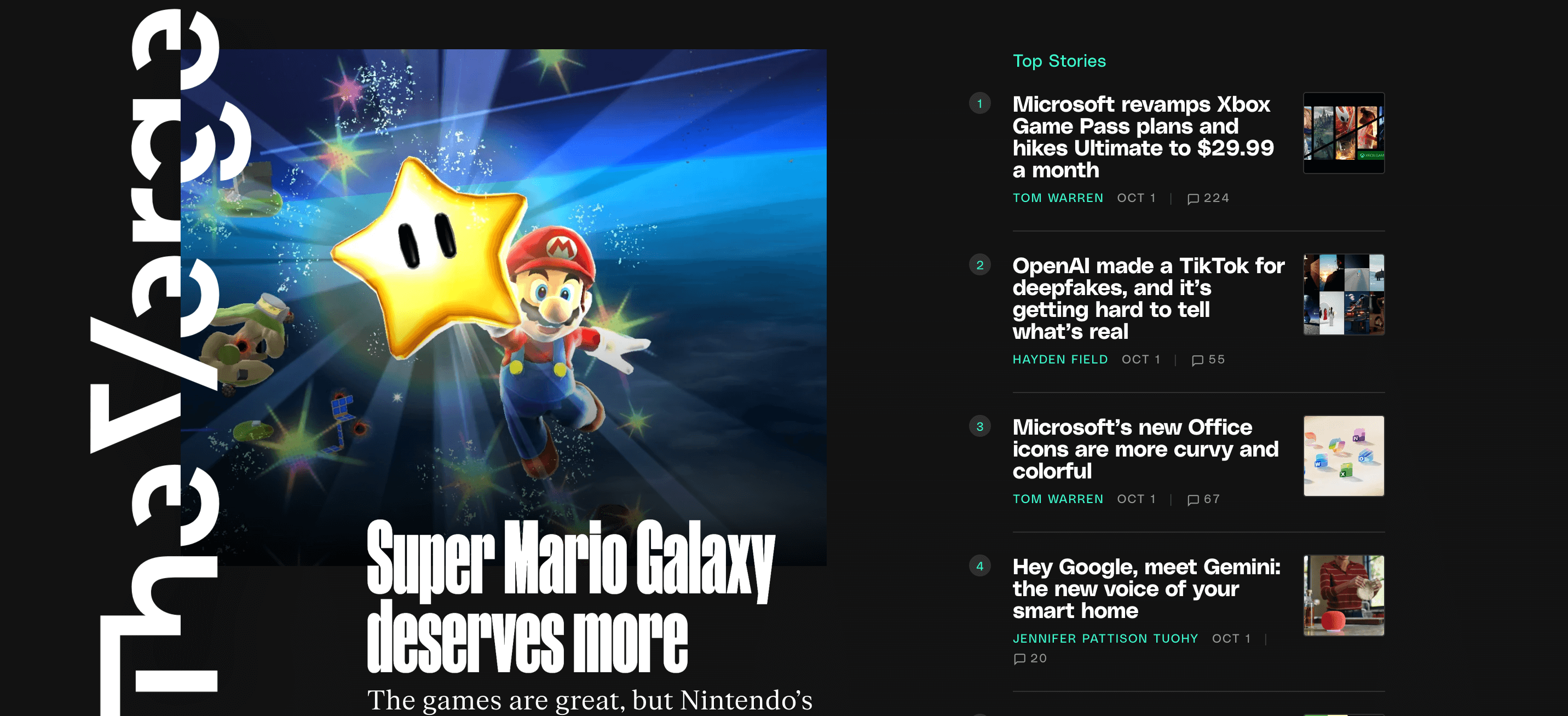
Task: Open the 20 comments bubble icon
Action: (x=1019, y=659)
